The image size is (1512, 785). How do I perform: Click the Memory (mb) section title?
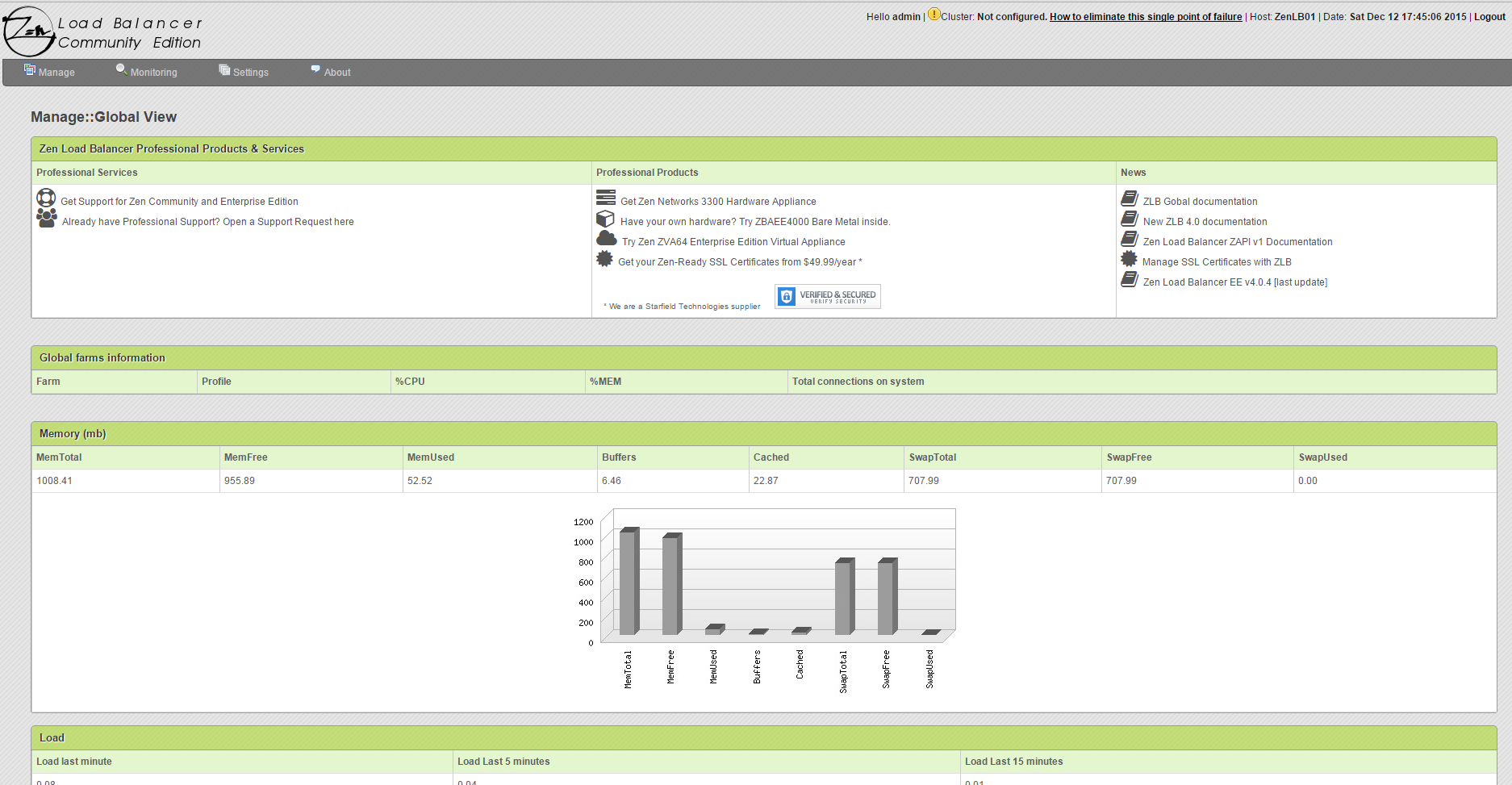tap(73, 434)
